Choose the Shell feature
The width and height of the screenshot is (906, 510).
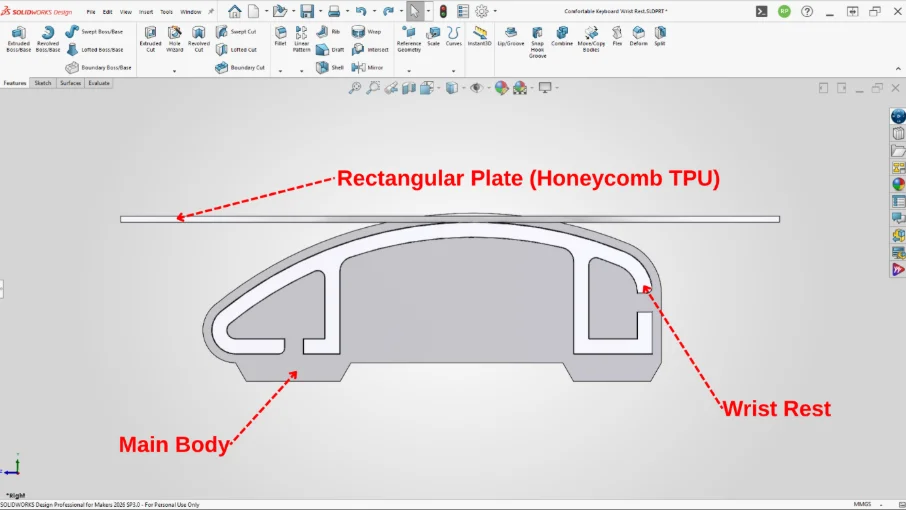click(x=330, y=68)
